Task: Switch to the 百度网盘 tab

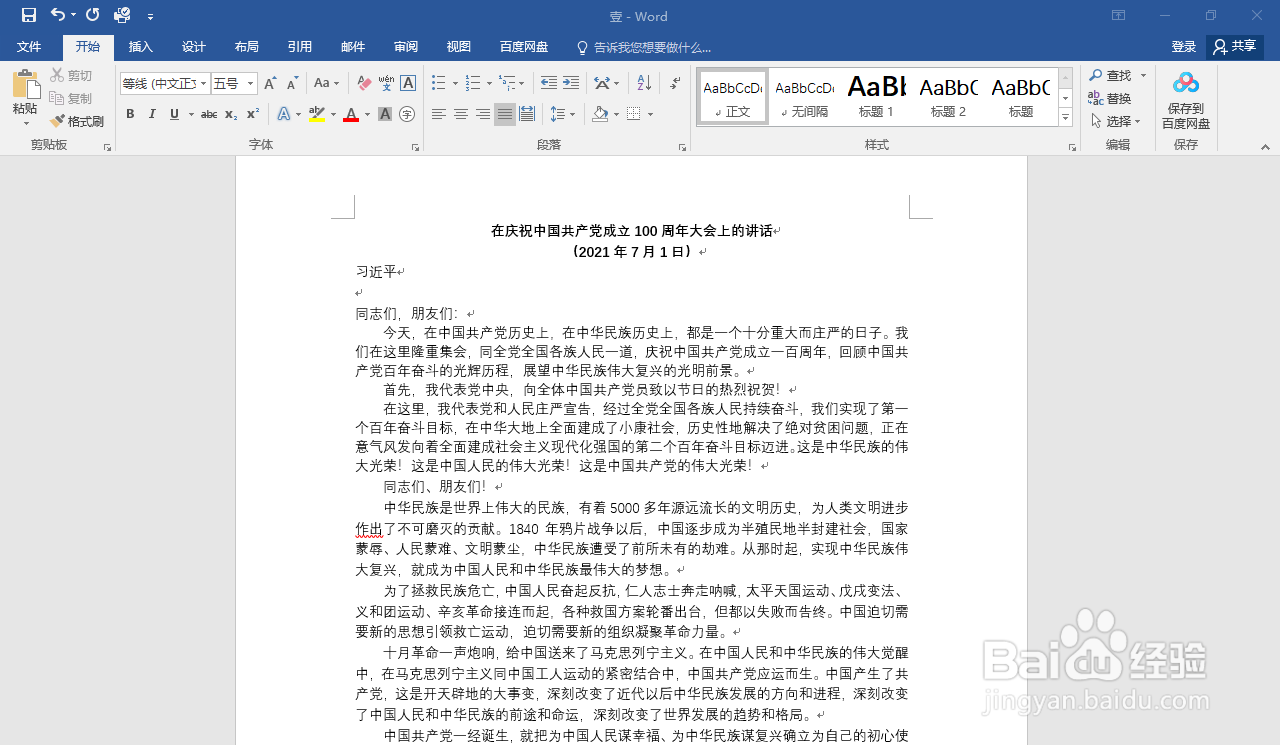Action: point(524,47)
